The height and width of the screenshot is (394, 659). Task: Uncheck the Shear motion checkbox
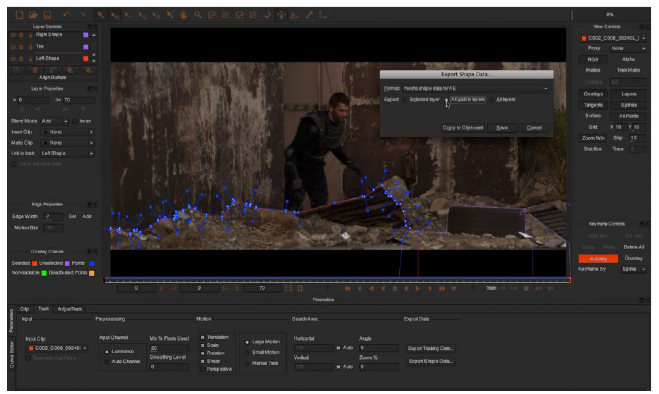click(x=203, y=361)
